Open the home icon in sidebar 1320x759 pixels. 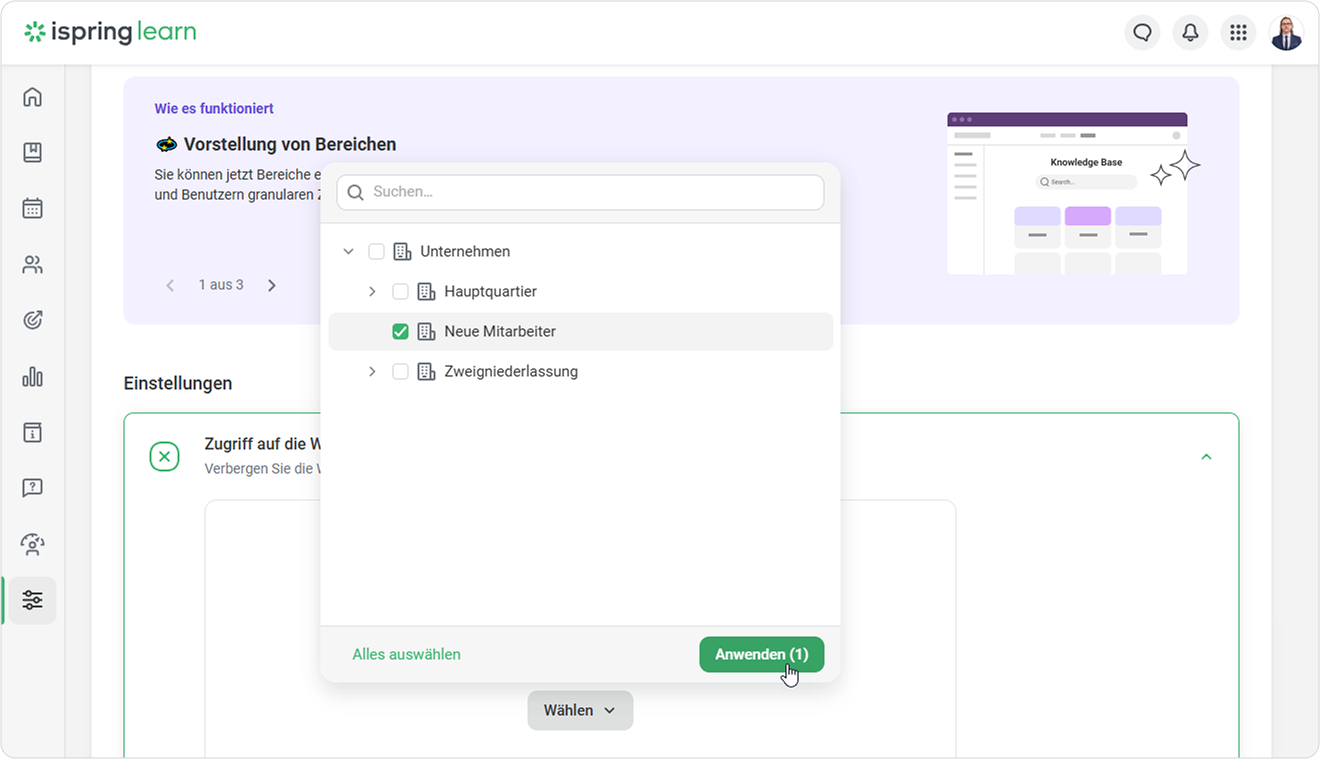pyautogui.click(x=32, y=97)
